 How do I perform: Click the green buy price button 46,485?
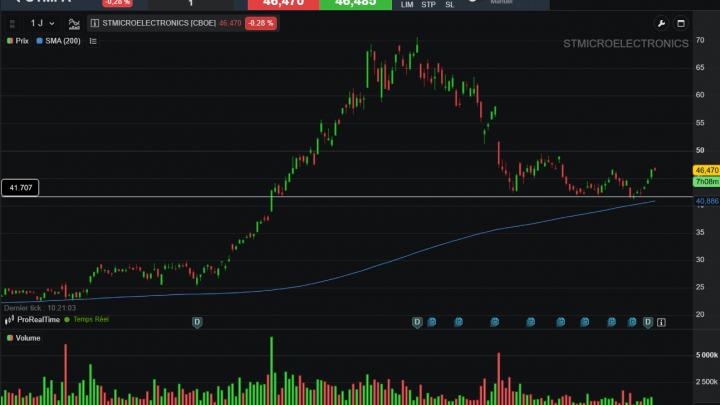[355, 4]
